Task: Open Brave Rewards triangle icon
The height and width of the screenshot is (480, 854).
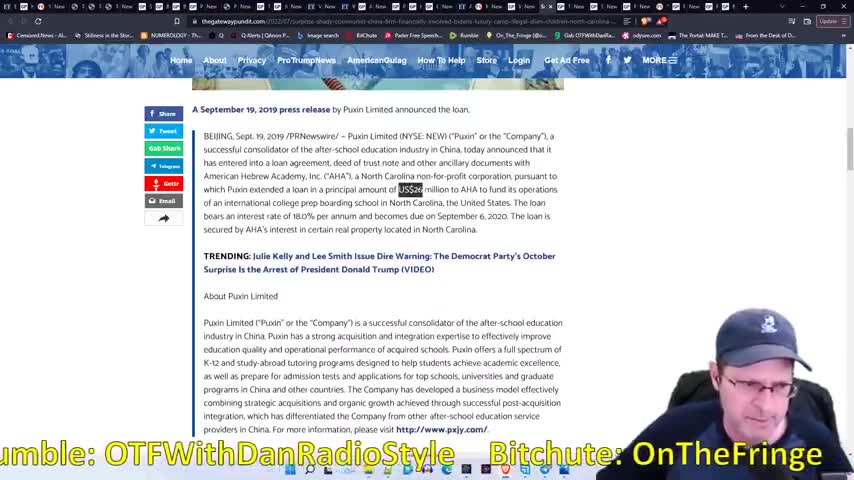Action: point(660,21)
